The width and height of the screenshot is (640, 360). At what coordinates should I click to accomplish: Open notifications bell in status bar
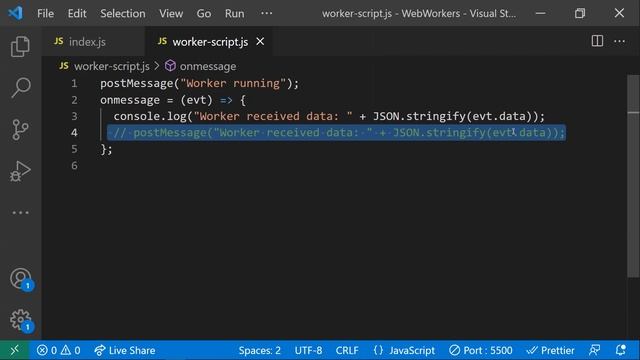[x=621, y=350]
